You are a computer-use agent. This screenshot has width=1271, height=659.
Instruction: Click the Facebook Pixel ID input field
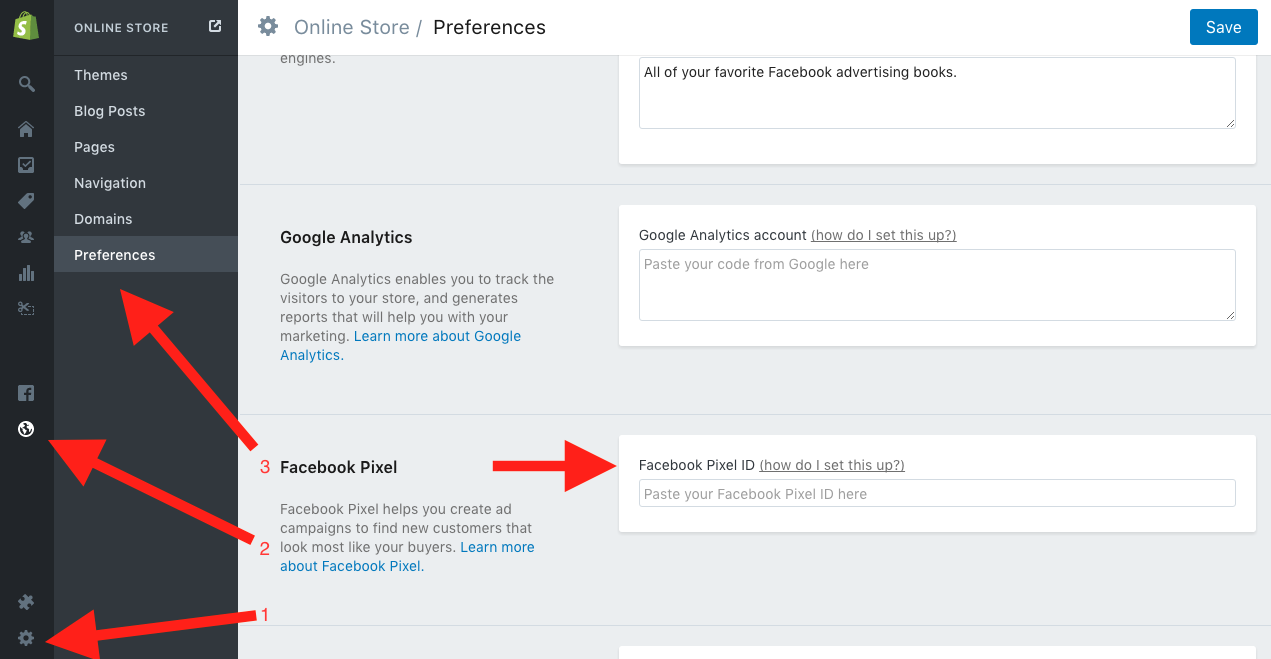[x=937, y=493]
